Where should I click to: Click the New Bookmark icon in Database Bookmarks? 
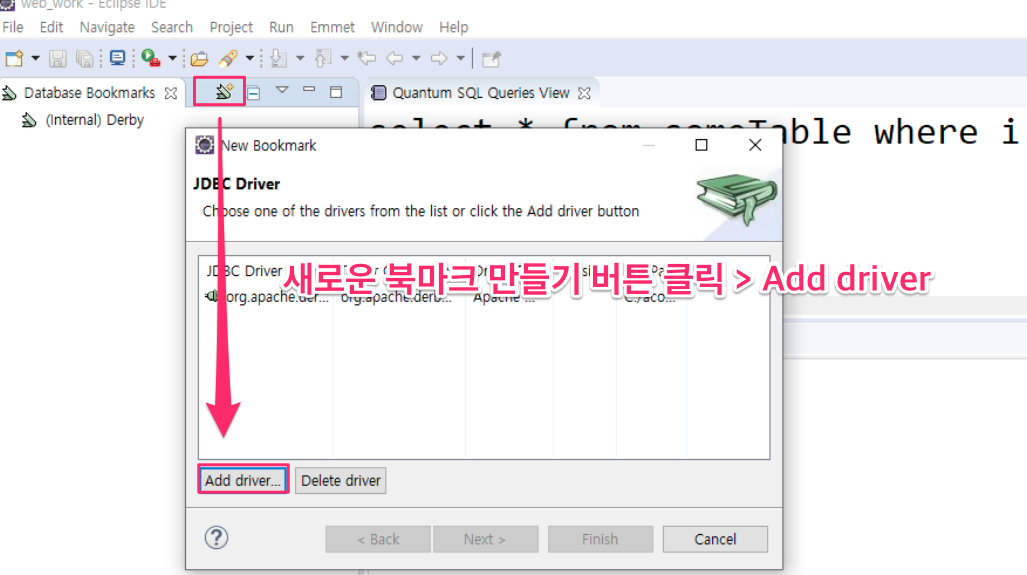coord(223,92)
